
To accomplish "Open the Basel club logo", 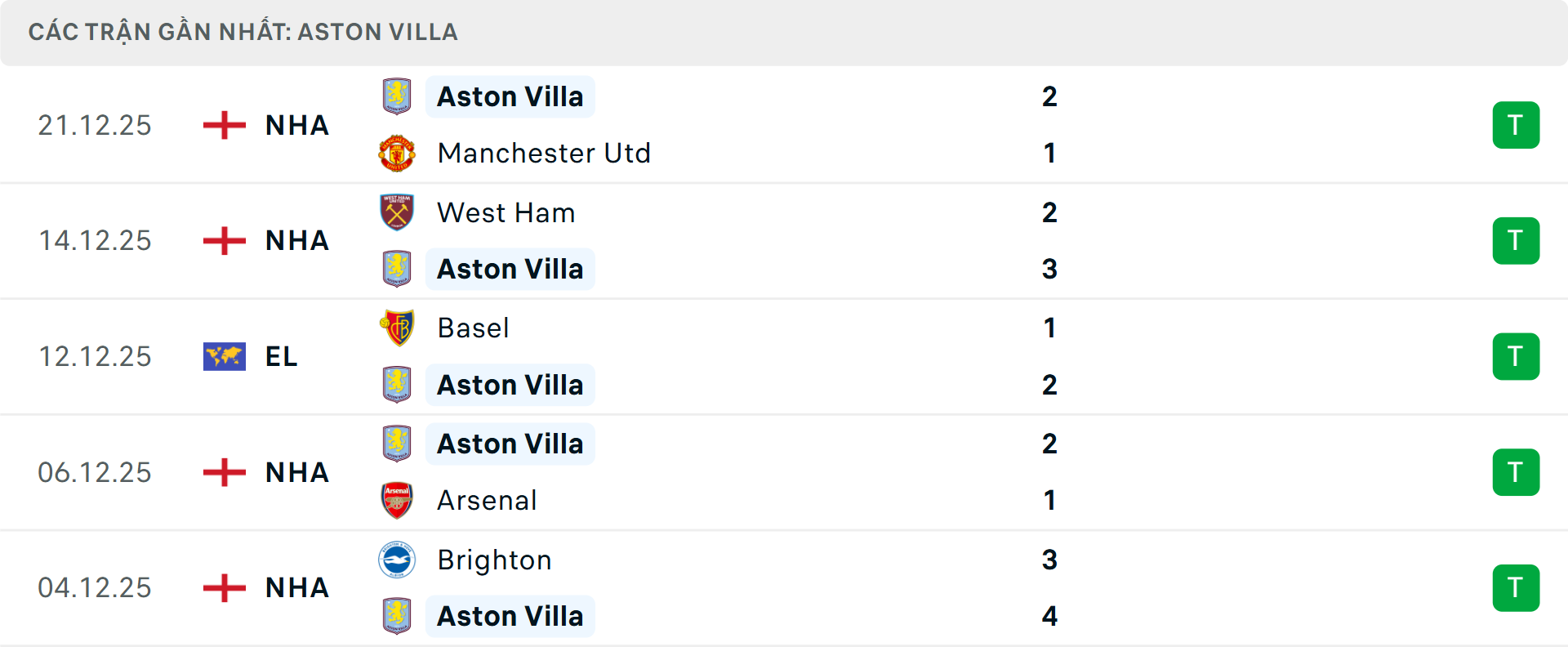I will (398, 327).
